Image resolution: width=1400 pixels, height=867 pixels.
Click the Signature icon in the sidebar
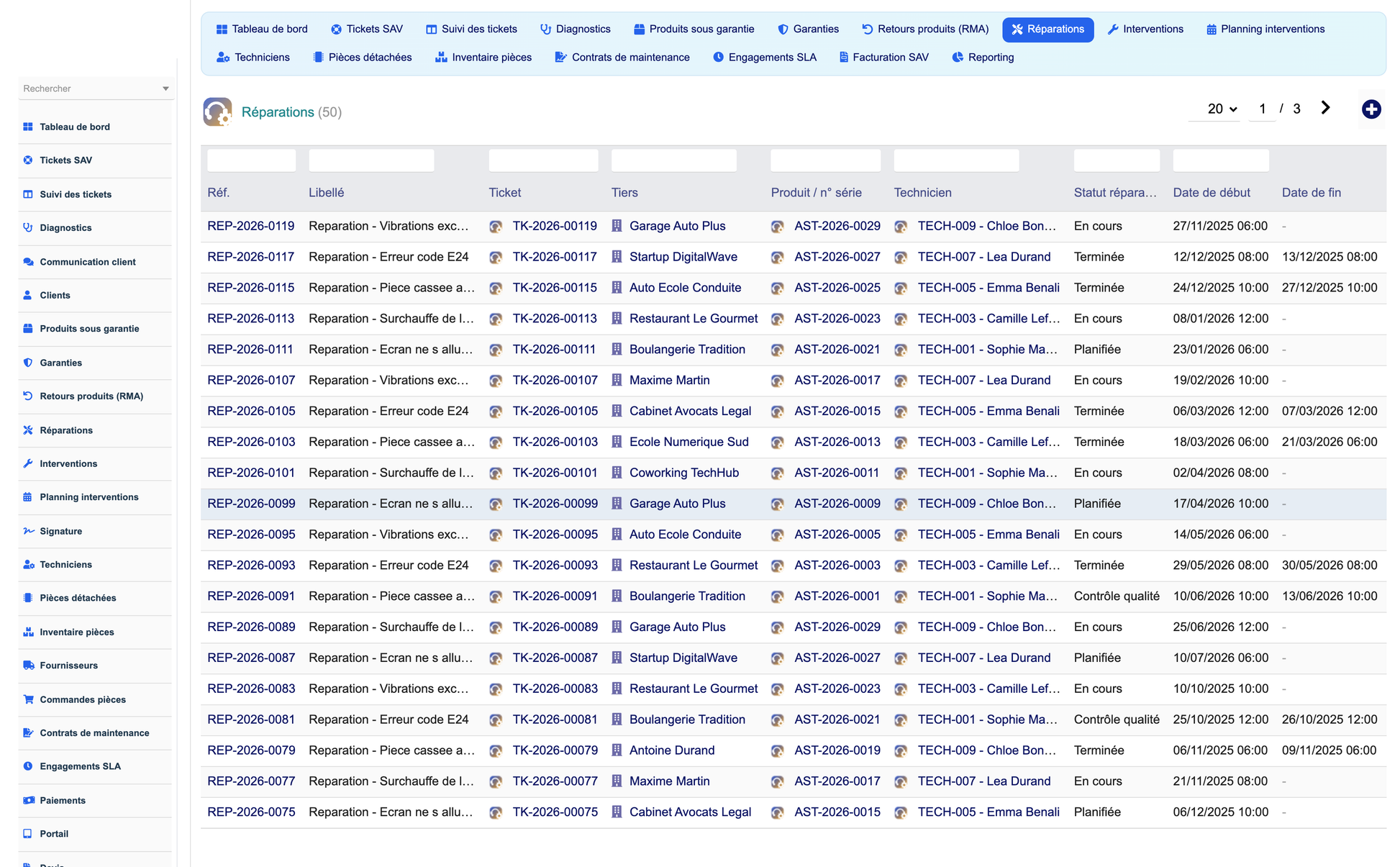click(x=28, y=531)
